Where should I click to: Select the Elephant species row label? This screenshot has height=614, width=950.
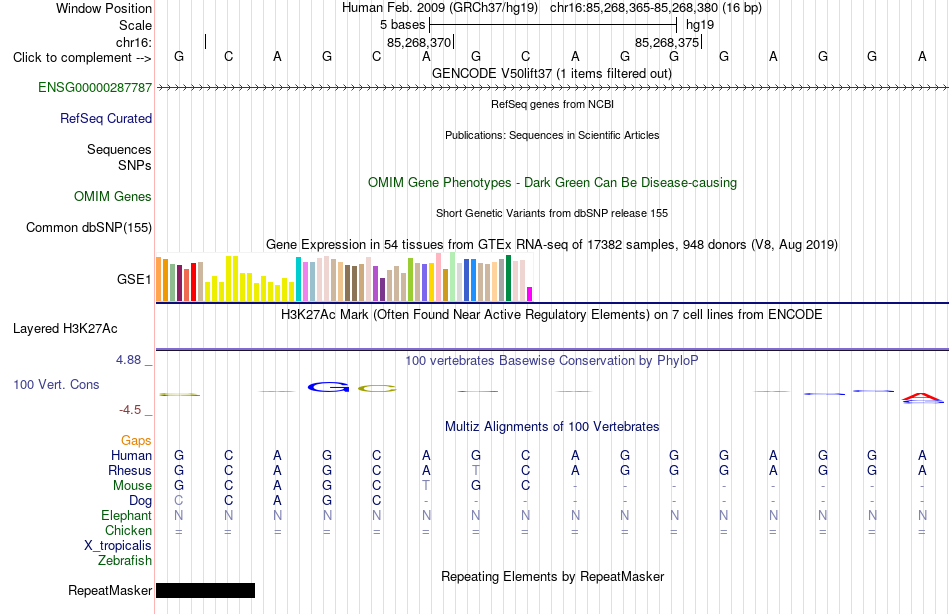126,516
